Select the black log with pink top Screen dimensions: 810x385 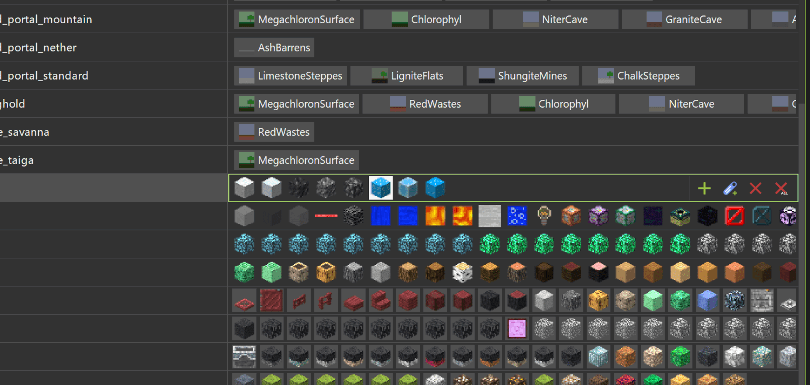pyautogui.click(x=598, y=272)
